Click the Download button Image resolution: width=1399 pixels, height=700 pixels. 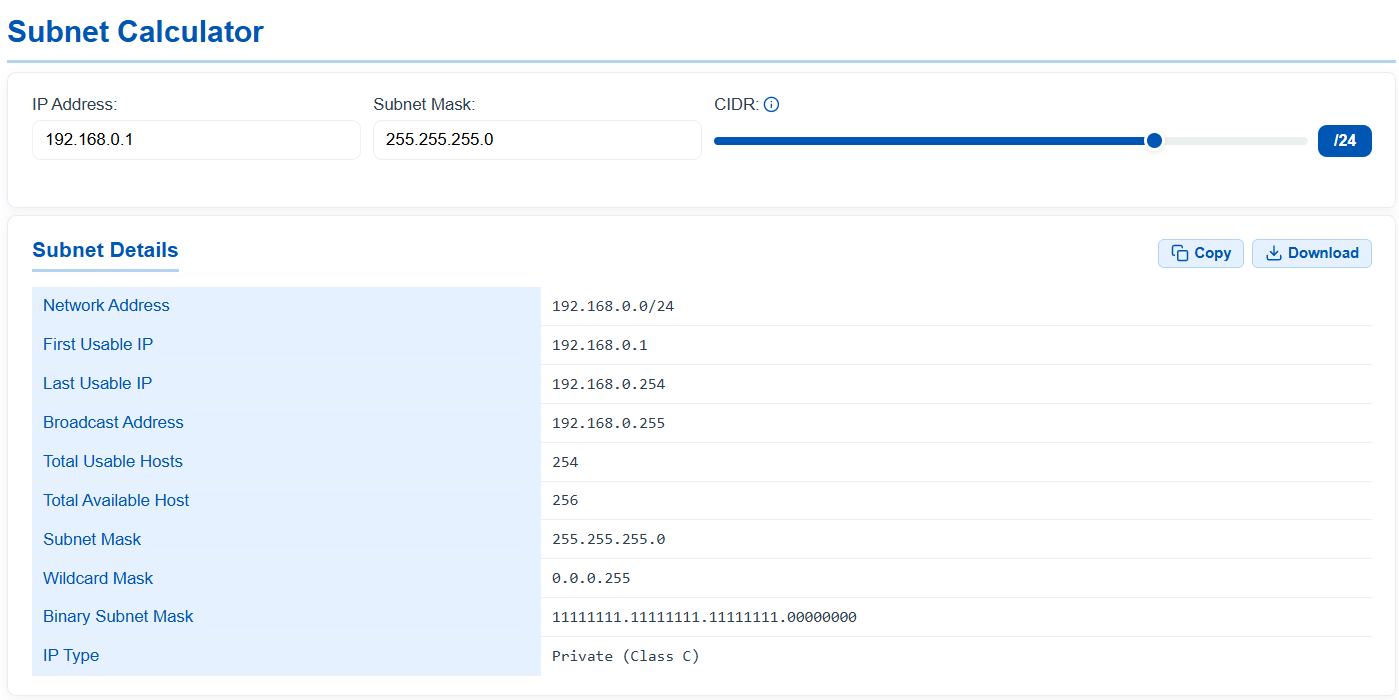pyautogui.click(x=1312, y=253)
